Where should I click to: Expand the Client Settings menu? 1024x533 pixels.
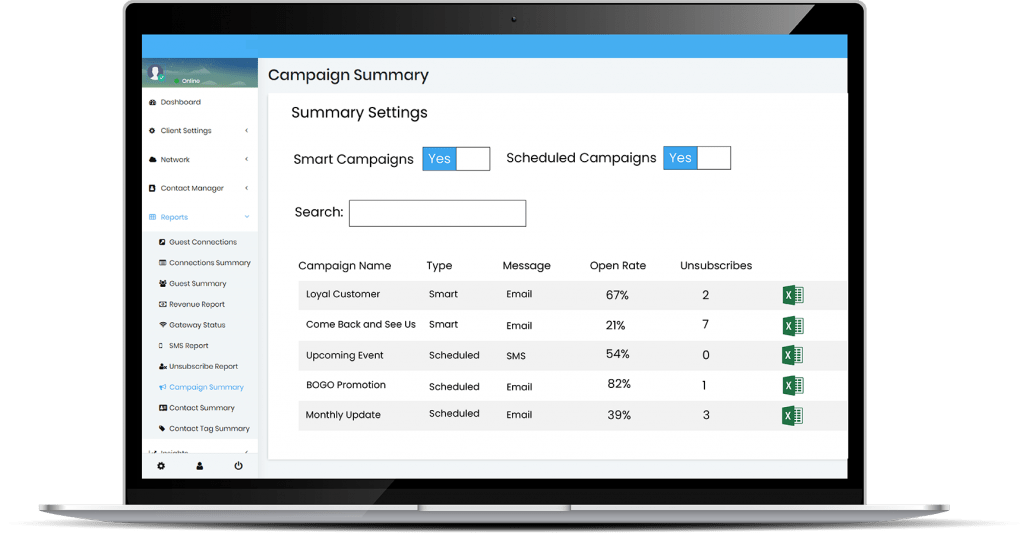186,131
